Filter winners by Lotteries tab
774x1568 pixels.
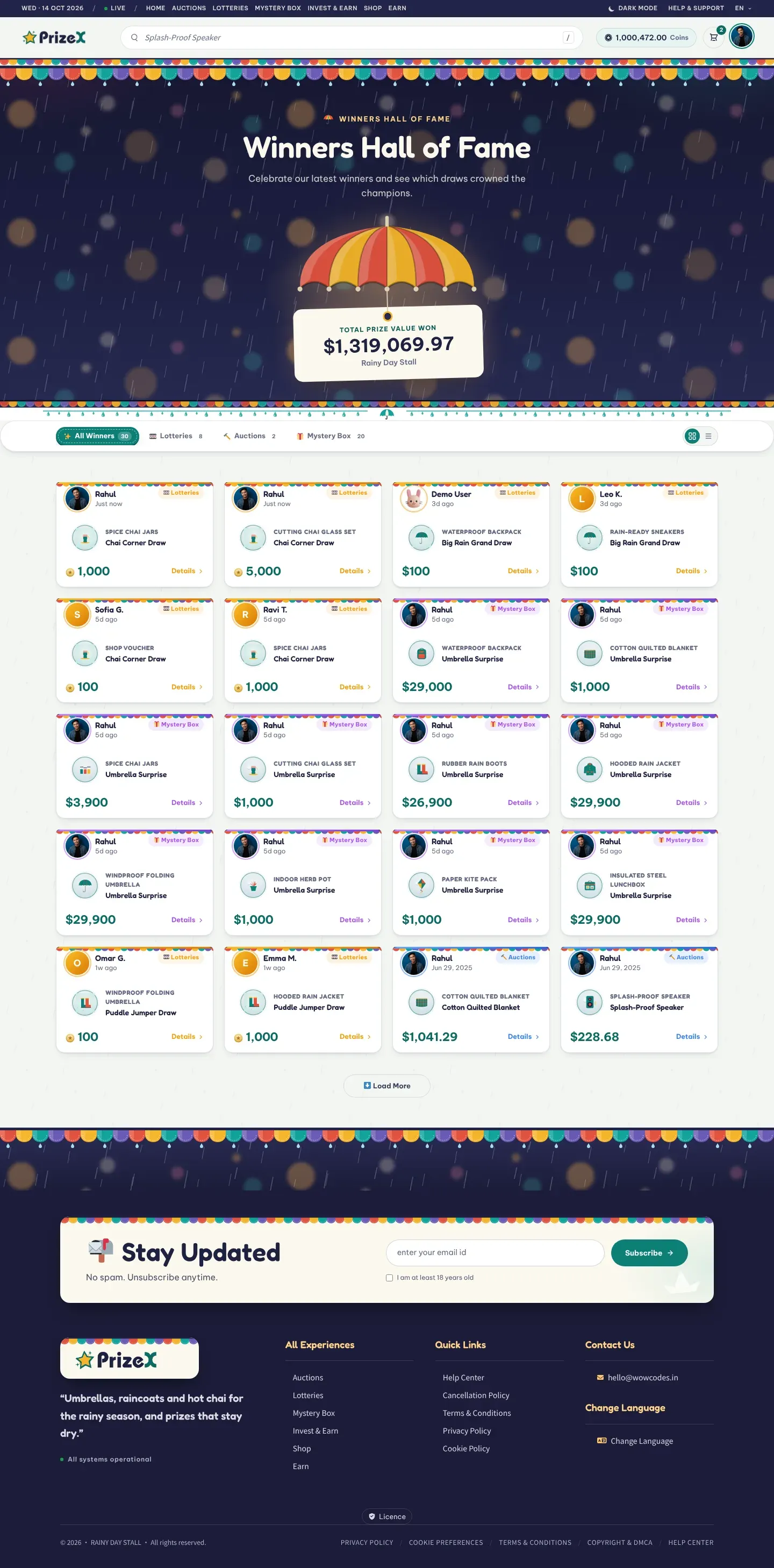[x=176, y=436]
